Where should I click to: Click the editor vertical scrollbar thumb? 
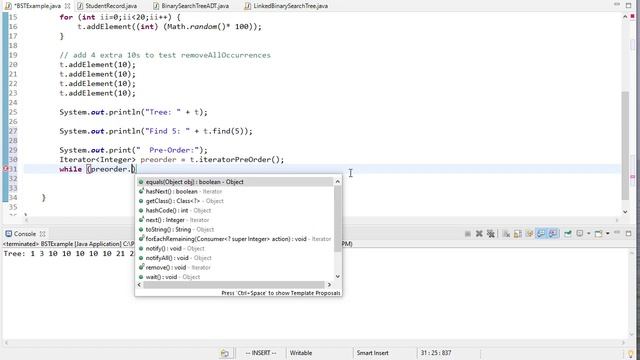(x=625, y=145)
